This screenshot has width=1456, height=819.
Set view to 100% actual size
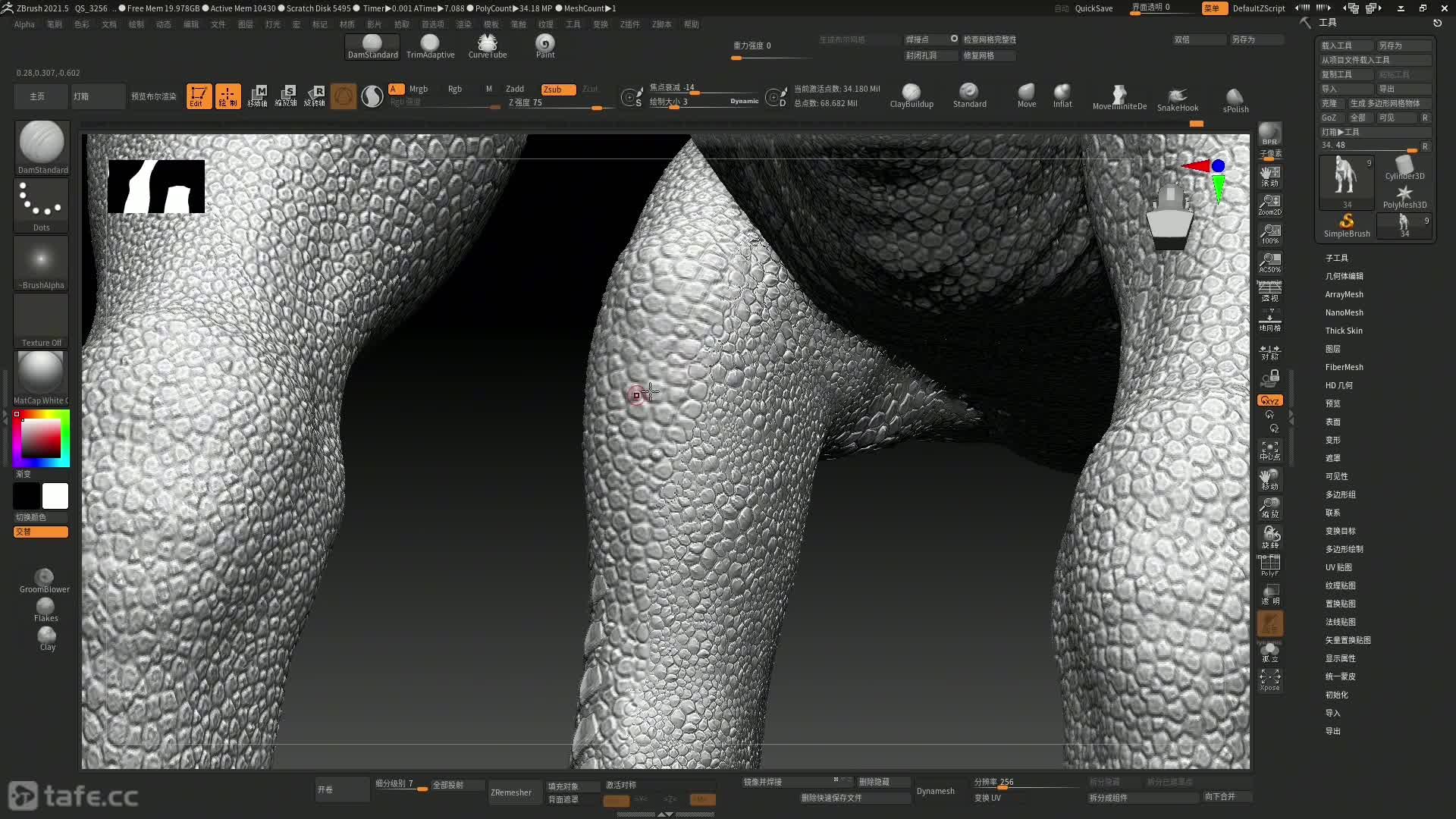pyautogui.click(x=1269, y=234)
